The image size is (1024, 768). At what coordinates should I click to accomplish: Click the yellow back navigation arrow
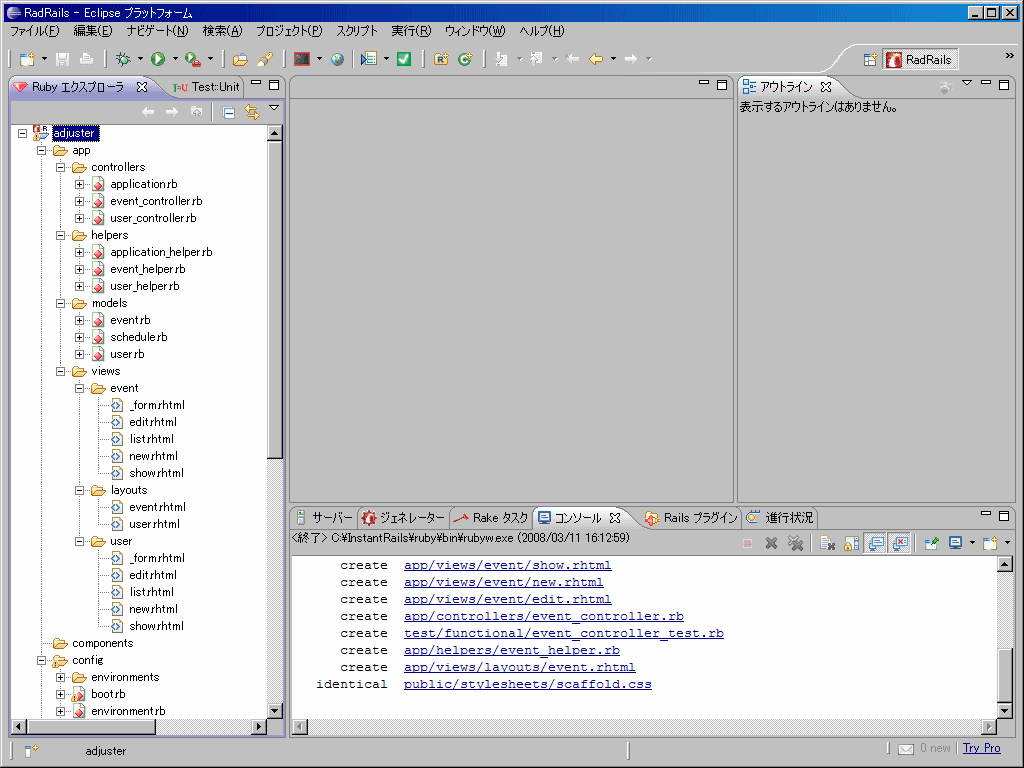[596, 59]
